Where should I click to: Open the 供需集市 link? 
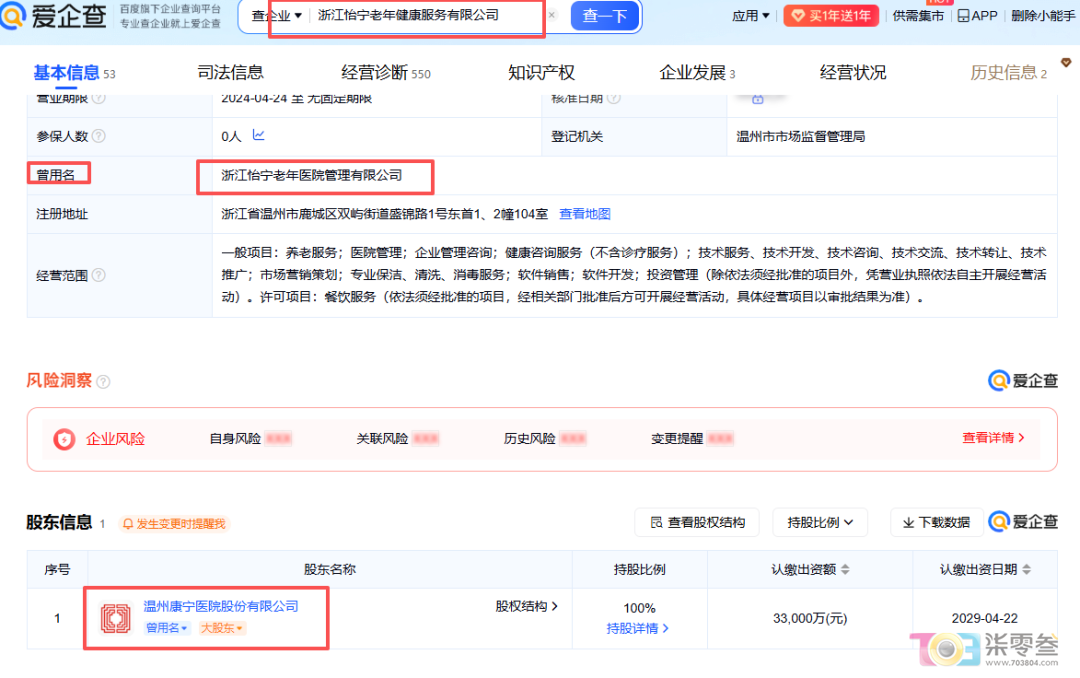point(917,15)
